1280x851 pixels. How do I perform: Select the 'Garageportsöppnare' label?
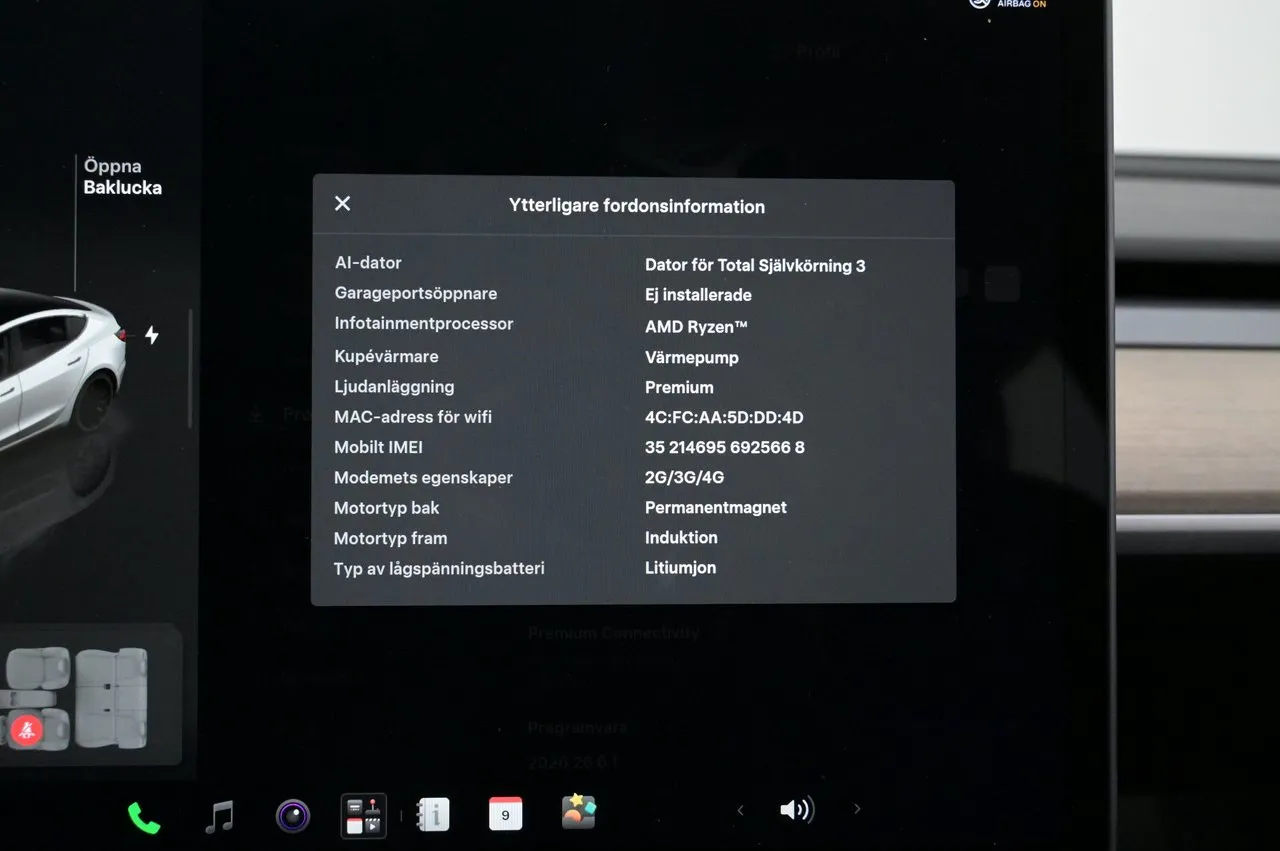[x=416, y=294]
